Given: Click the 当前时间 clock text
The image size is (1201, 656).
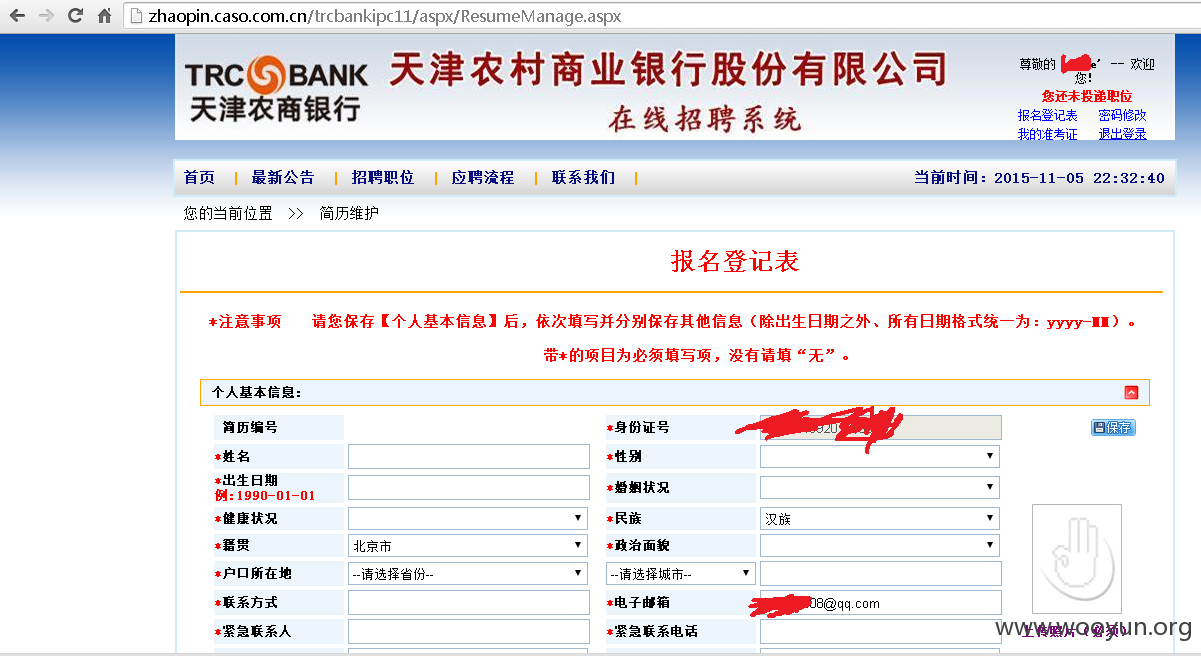Looking at the screenshot, I should coord(1039,178).
